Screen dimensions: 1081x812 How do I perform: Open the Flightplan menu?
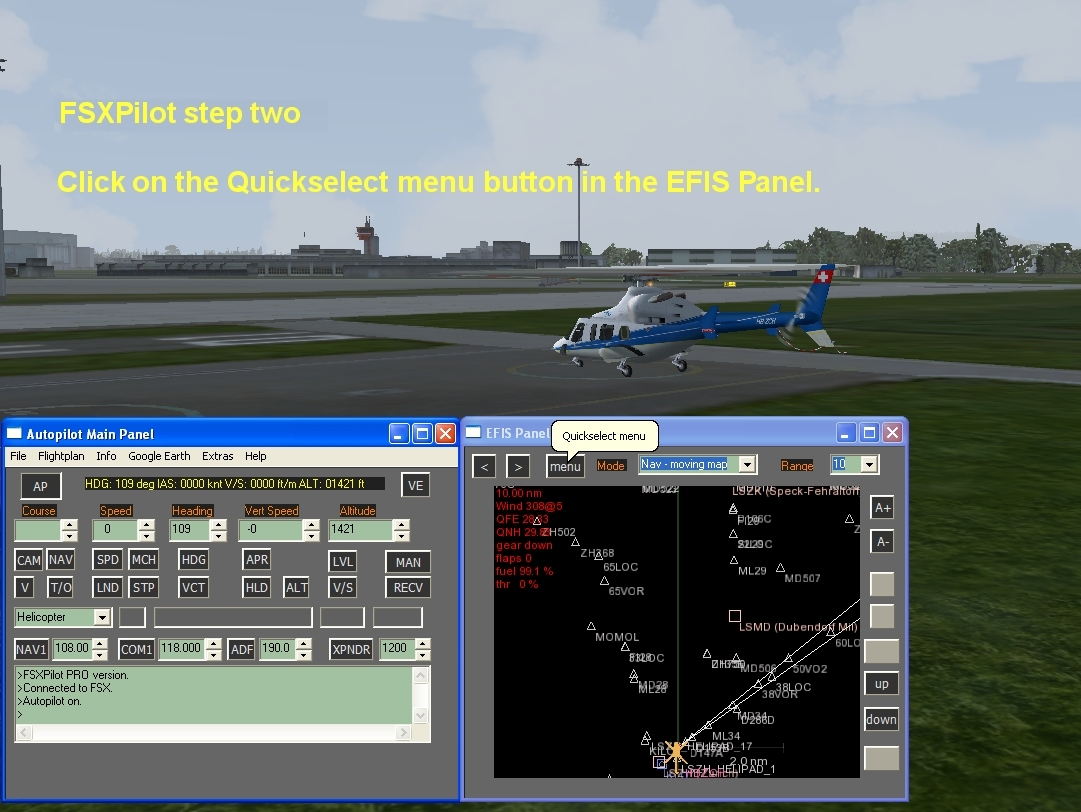pos(61,456)
